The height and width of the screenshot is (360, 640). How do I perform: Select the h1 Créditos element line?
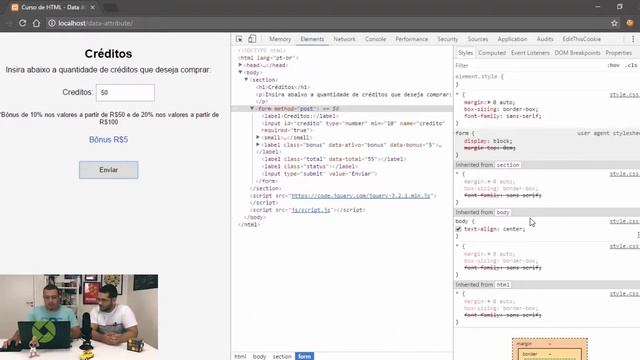click(282, 87)
